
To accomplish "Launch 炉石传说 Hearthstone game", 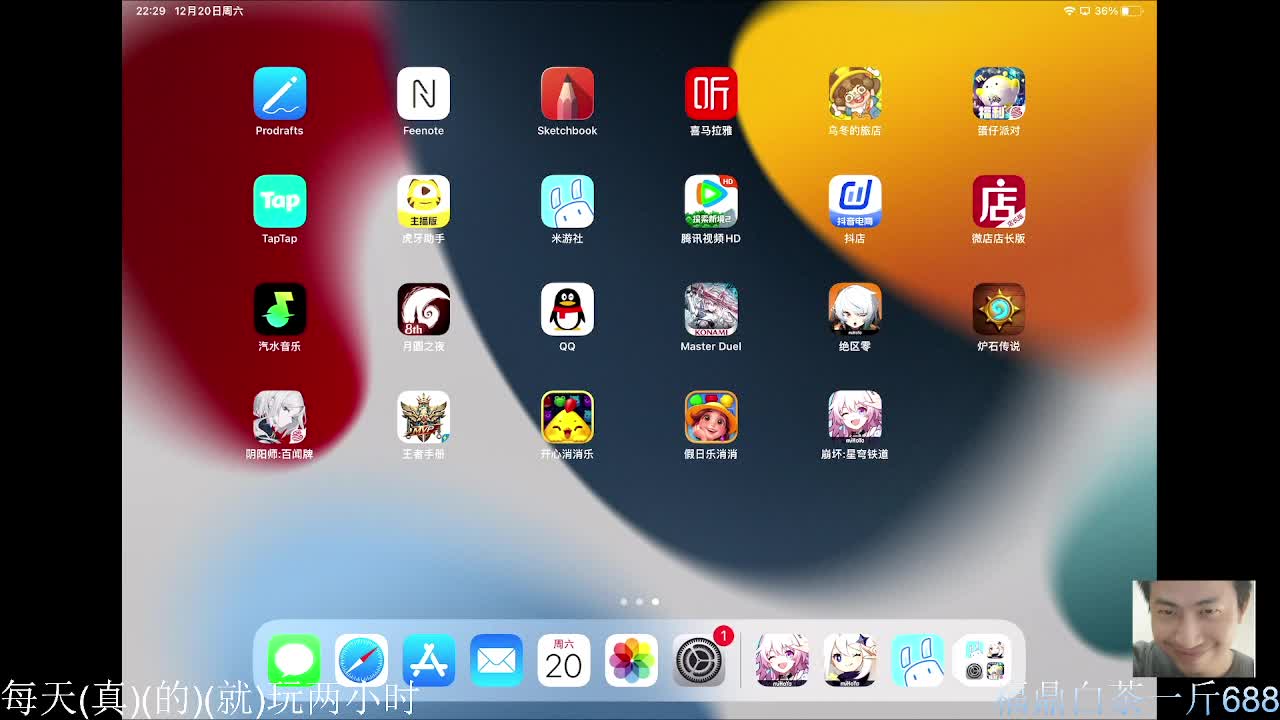I will [998, 310].
